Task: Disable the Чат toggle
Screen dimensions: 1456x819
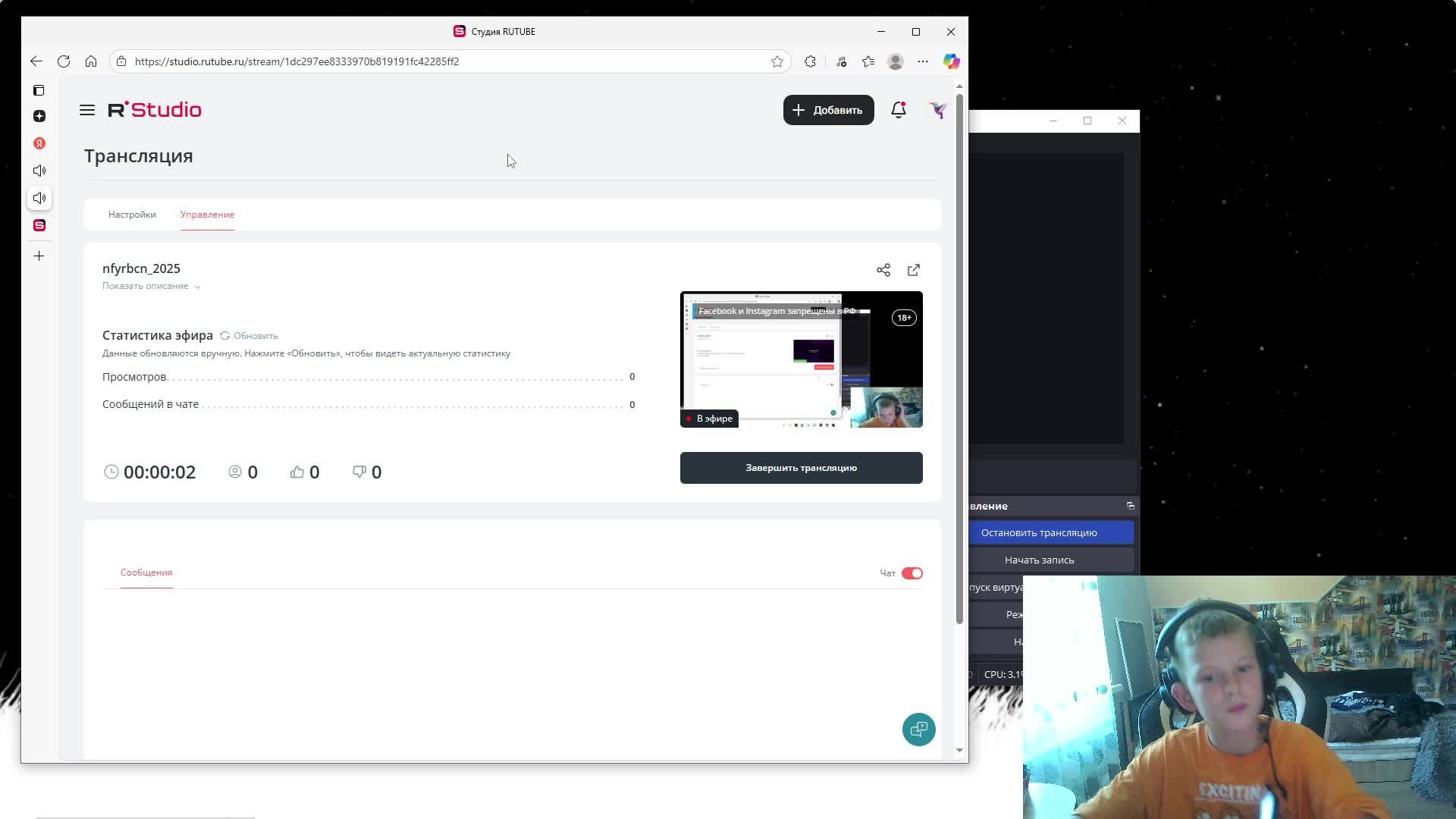Action: tap(912, 573)
